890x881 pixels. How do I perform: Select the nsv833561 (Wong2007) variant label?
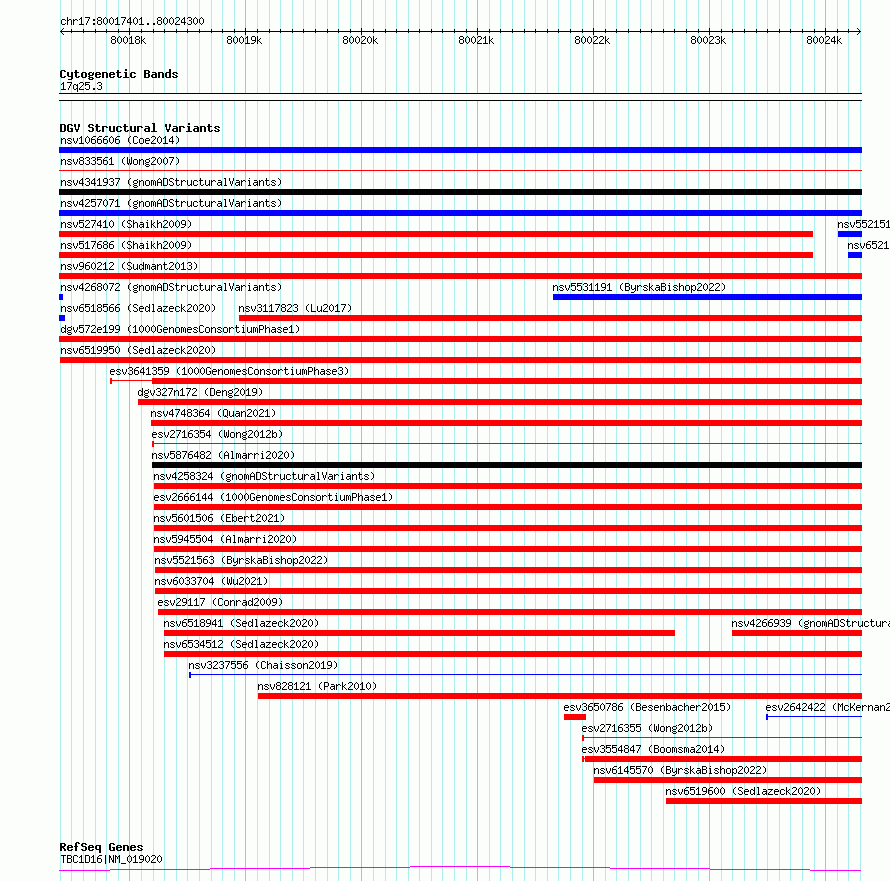click(120, 161)
